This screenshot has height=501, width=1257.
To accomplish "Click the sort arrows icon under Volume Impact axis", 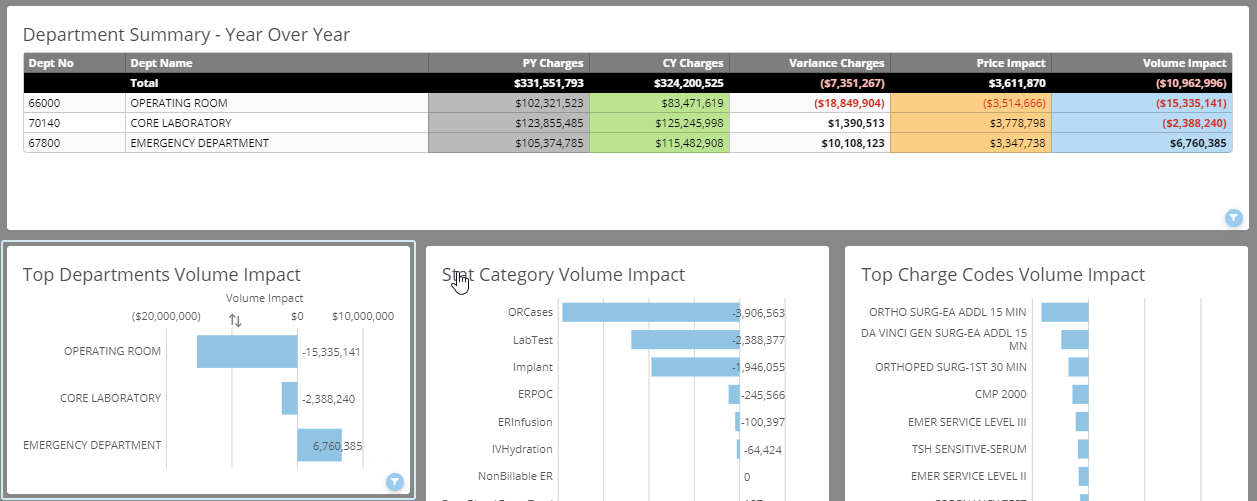I will pyautogui.click(x=235, y=320).
